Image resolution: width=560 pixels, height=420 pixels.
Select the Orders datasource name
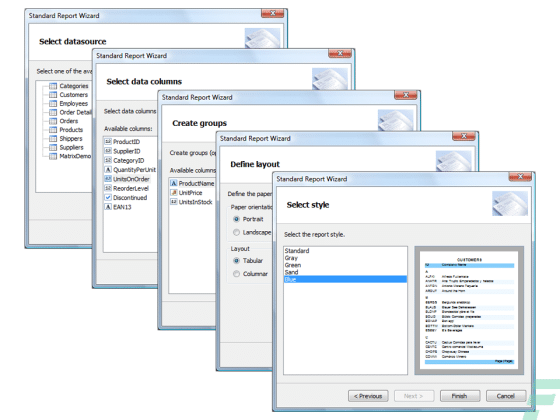click(x=69, y=121)
